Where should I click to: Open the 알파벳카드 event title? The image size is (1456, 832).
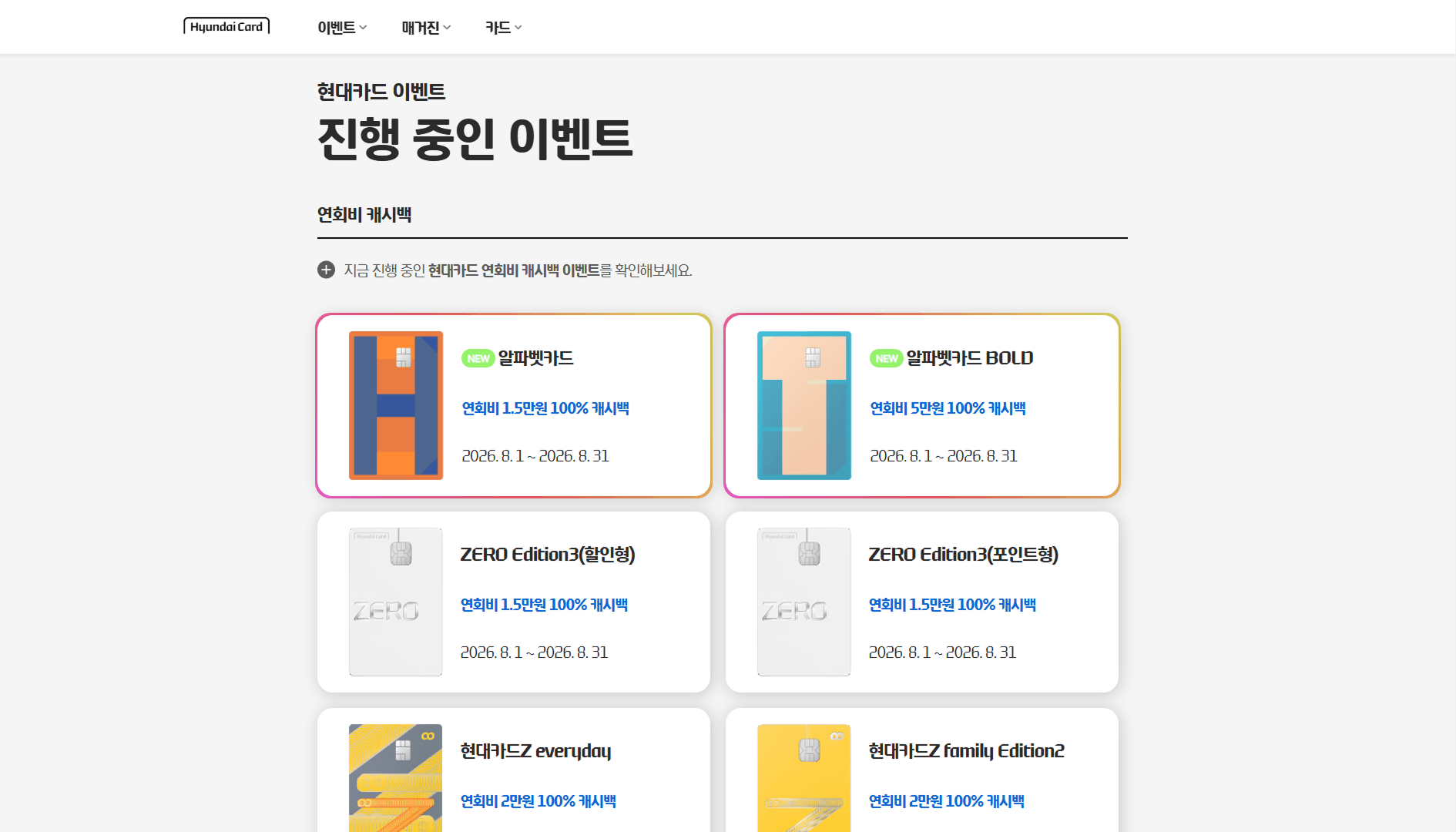point(536,358)
